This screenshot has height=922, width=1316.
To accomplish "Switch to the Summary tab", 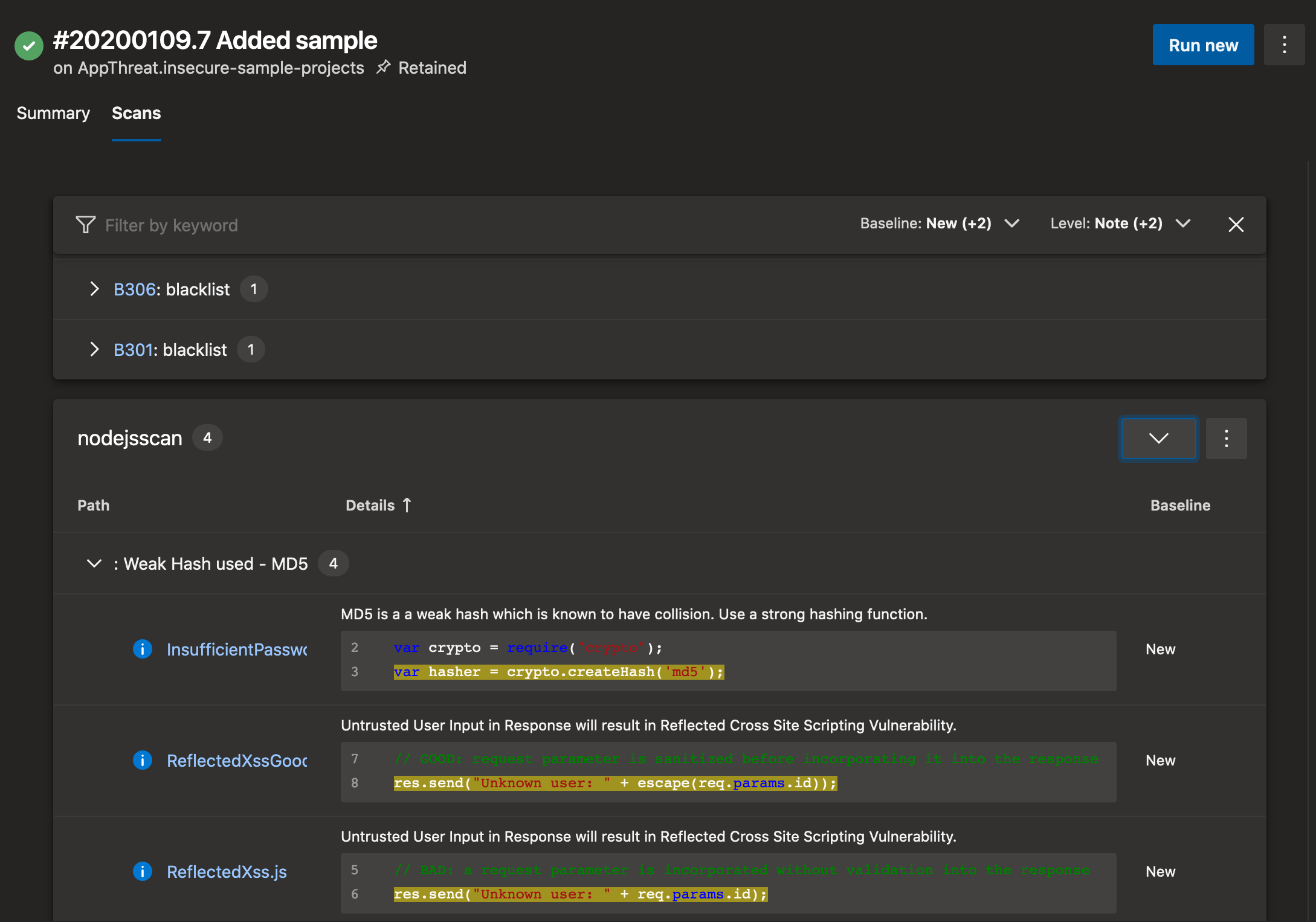I will pyautogui.click(x=53, y=113).
